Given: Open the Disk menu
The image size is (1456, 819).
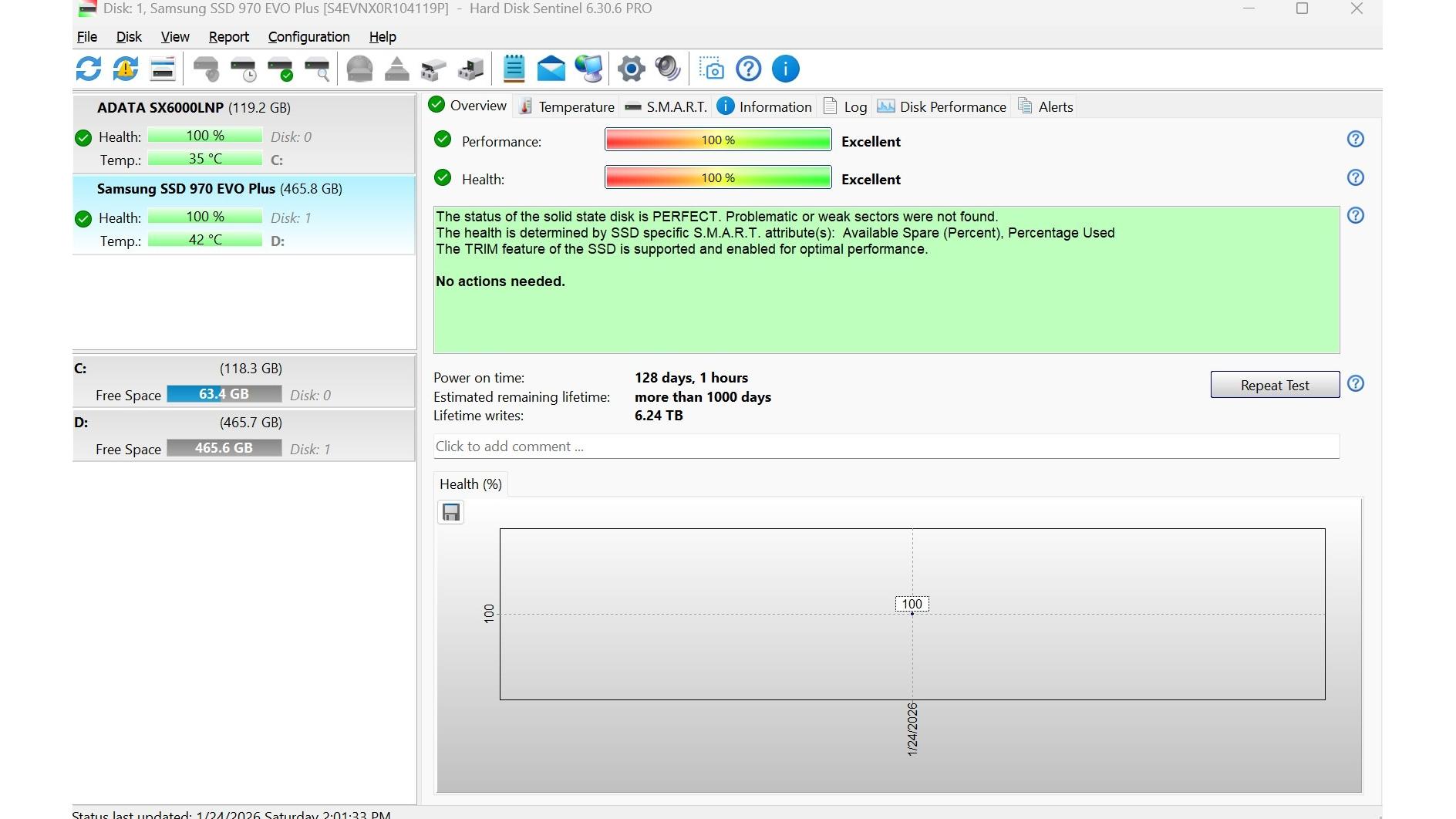Looking at the screenshot, I should 129,37.
